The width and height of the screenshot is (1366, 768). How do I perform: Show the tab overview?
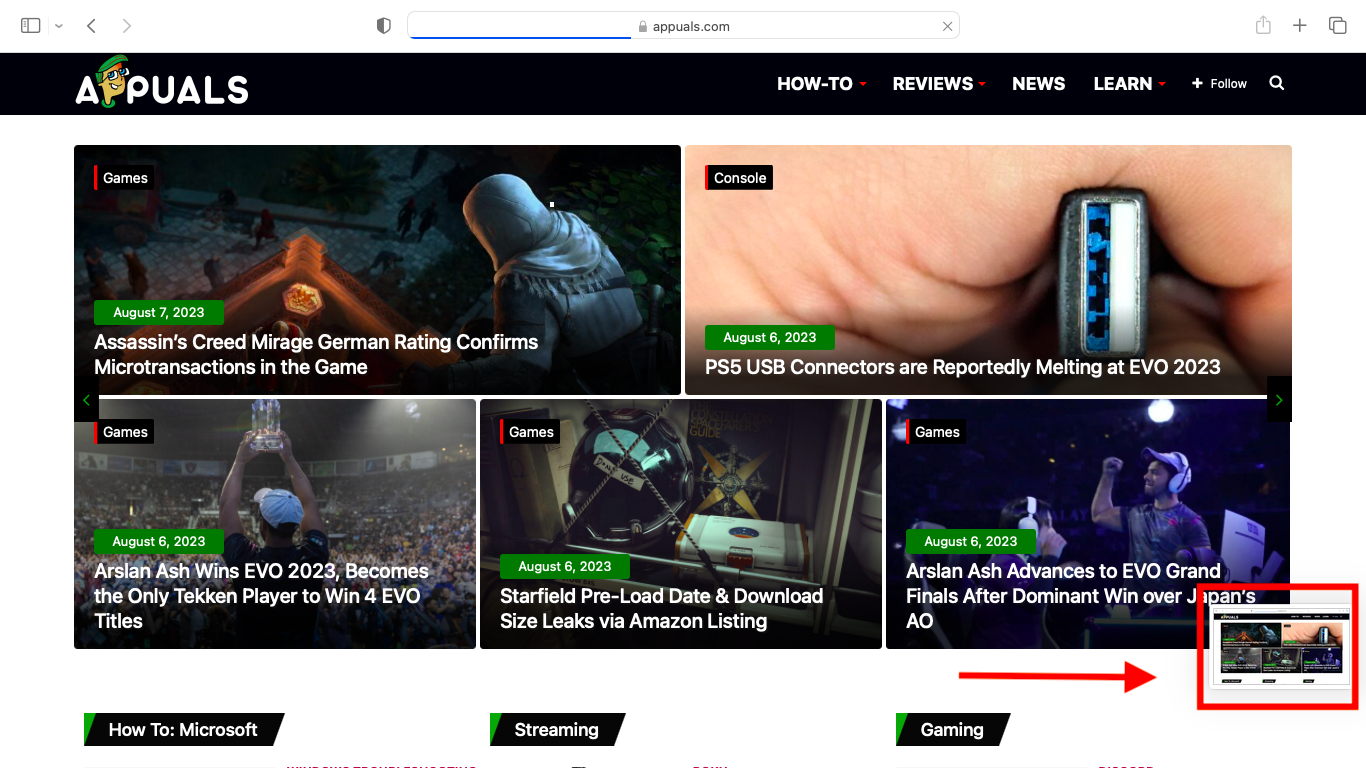1337,26
